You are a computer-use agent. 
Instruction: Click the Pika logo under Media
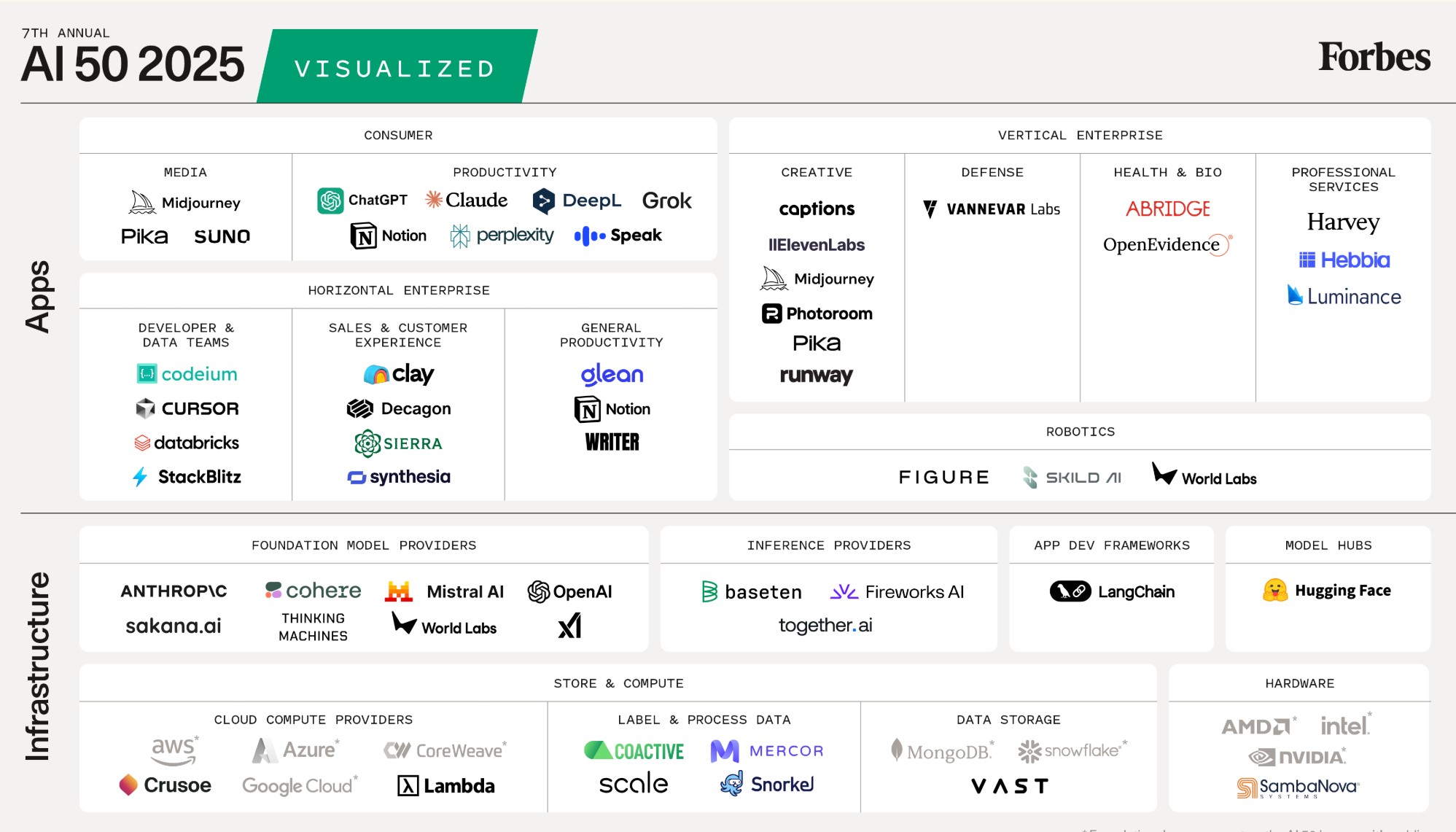[144, 236]
